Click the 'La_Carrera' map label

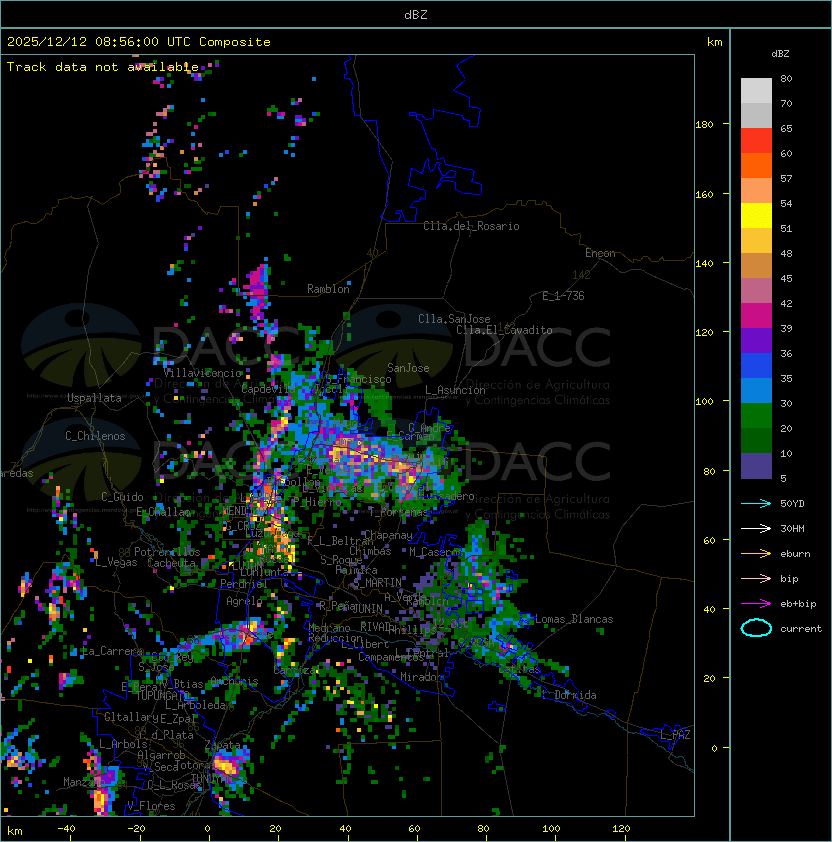(x=111, y=651)
